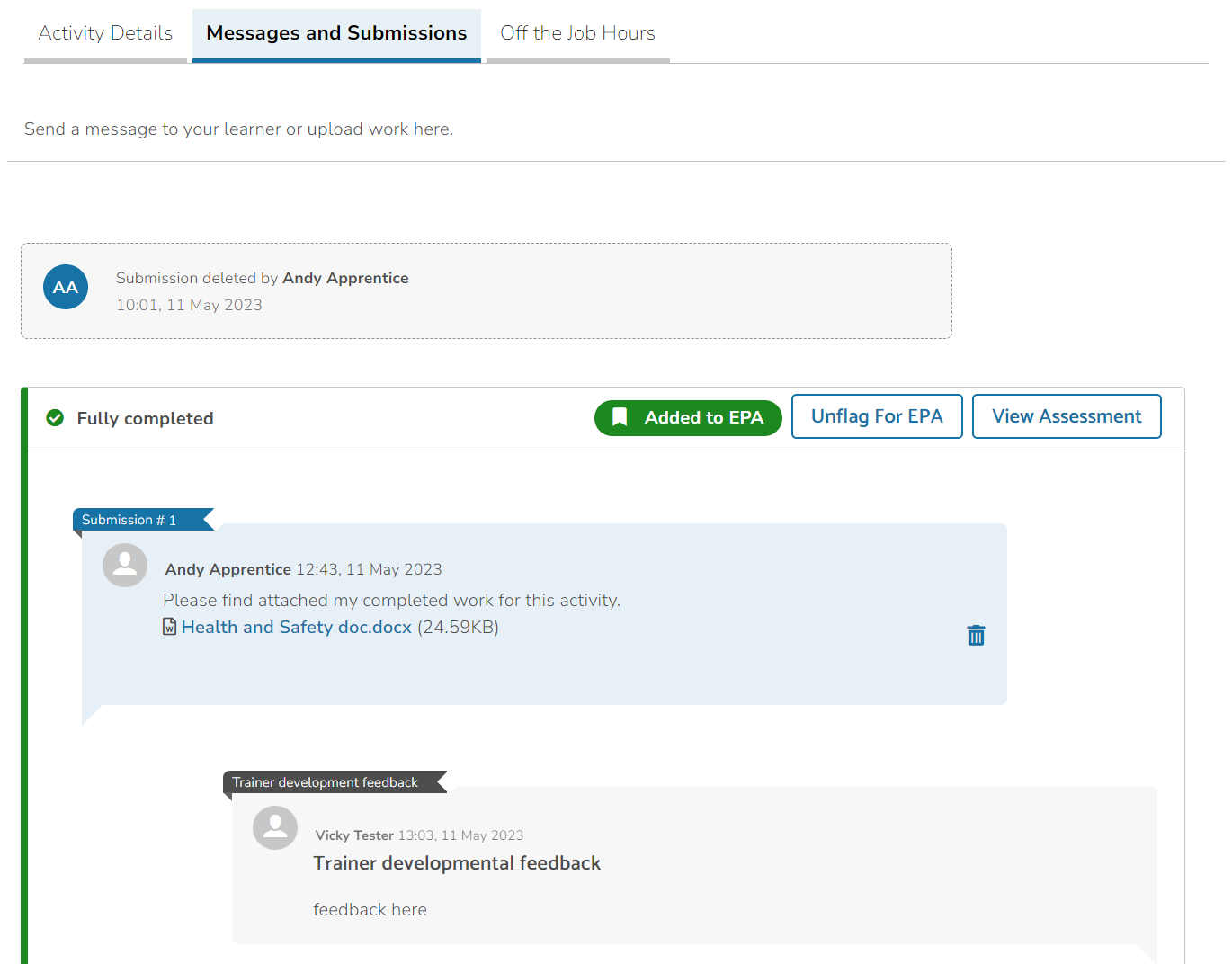Click the 13:03, 11 May 2023 timestamp
1232x964 pixels.
click(460, 835)
